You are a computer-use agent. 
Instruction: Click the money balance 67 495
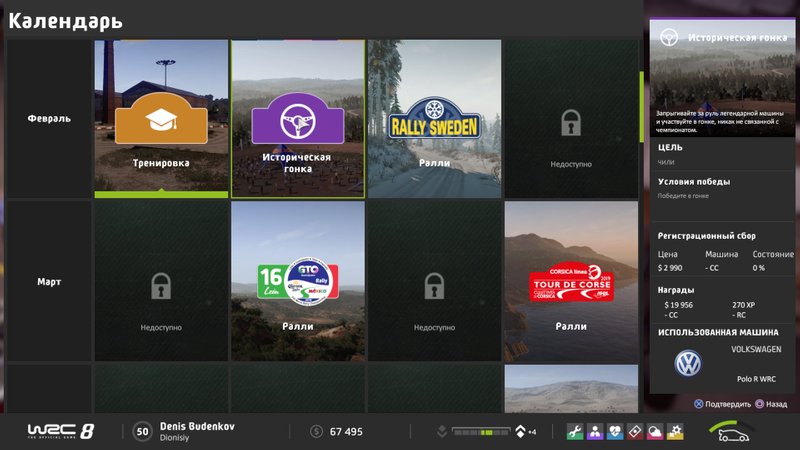[x=346, y=432]
